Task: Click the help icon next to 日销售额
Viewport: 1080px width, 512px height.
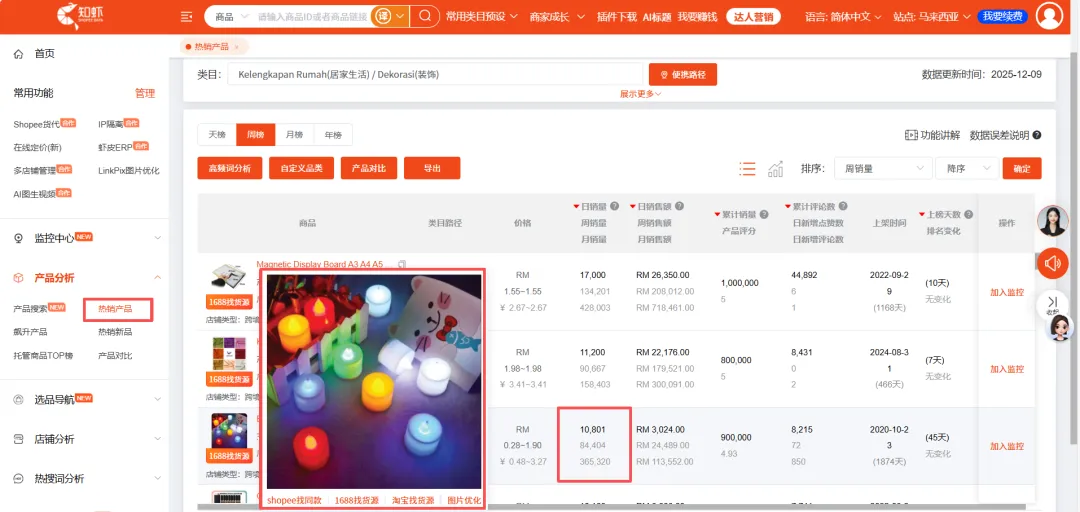Action: (679, 206)
